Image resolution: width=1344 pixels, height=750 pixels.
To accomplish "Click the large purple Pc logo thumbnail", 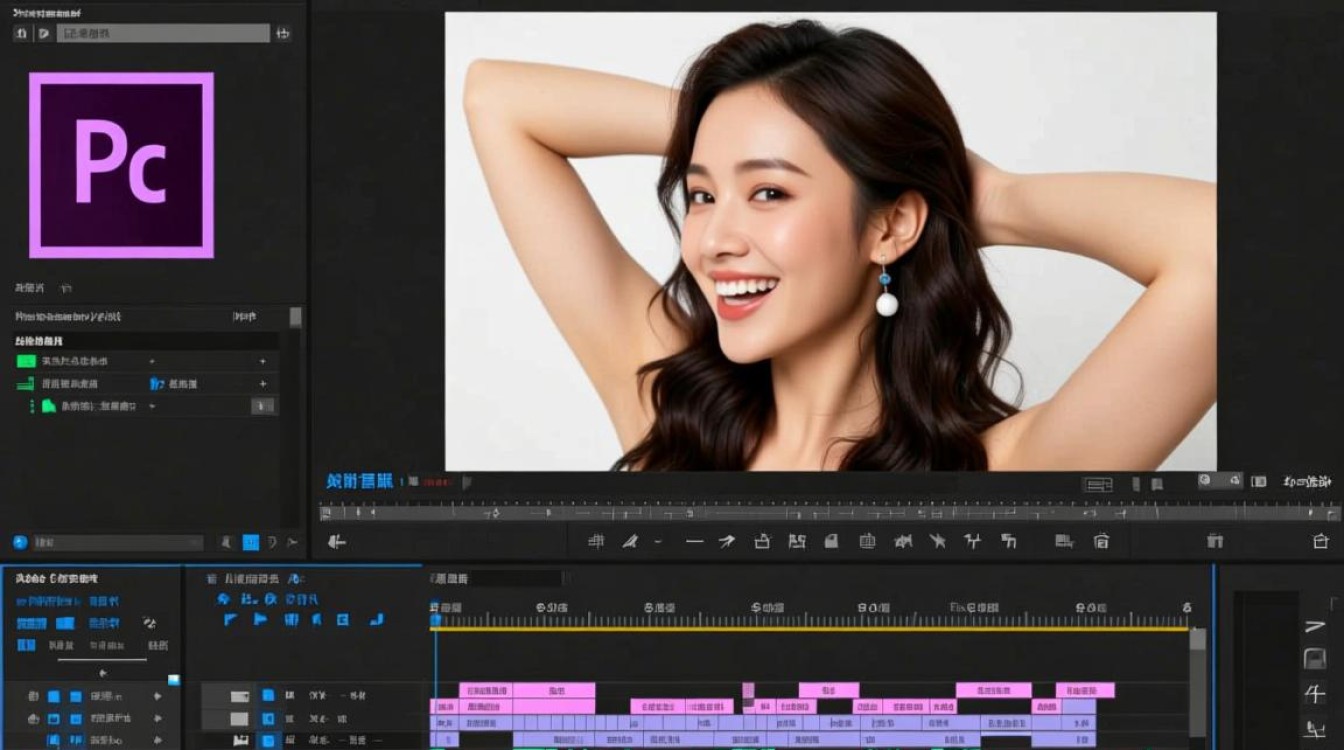I will point(121,165).
